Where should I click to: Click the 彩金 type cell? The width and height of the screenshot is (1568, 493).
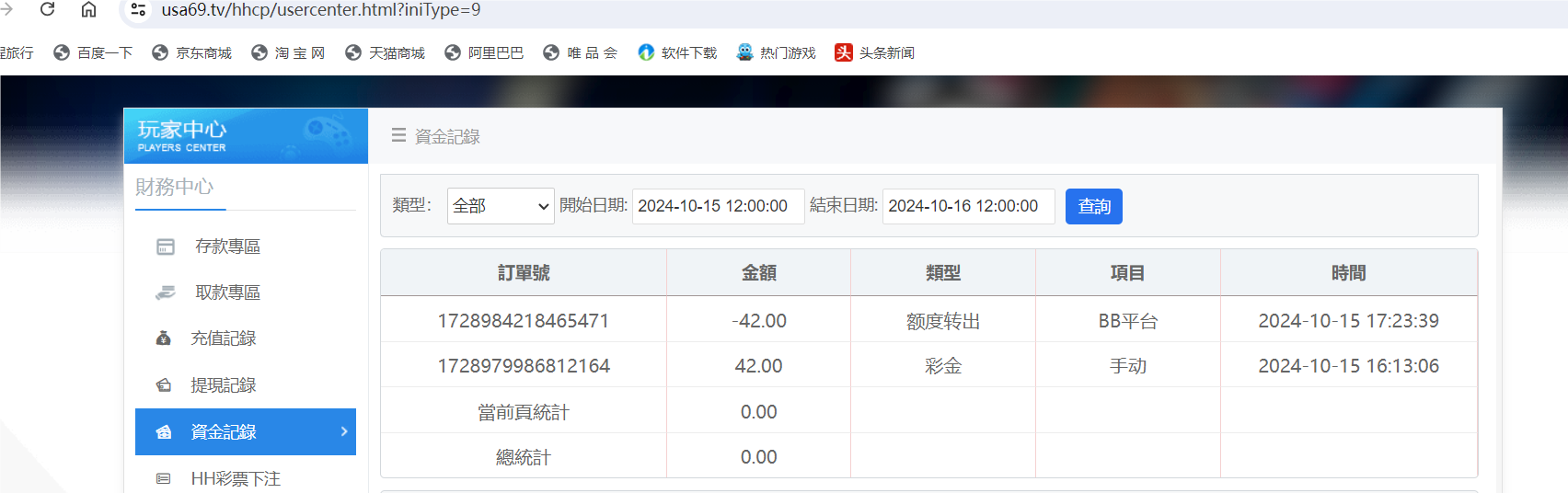click(x=943, y=366)
